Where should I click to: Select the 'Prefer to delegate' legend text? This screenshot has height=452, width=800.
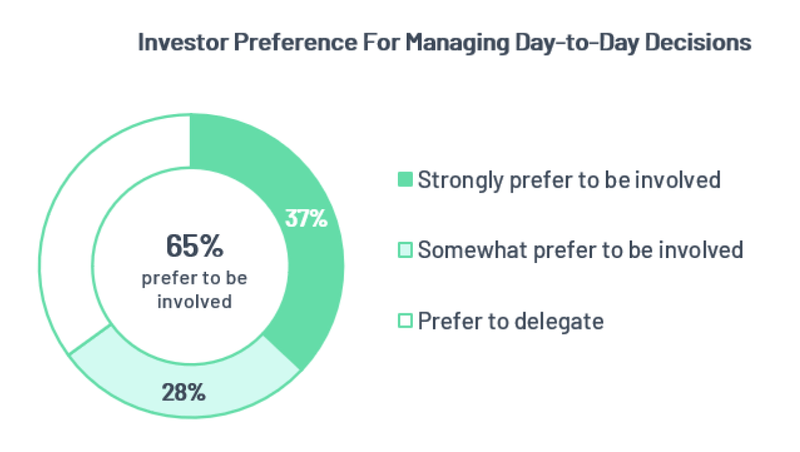click(x=511, y=321)
